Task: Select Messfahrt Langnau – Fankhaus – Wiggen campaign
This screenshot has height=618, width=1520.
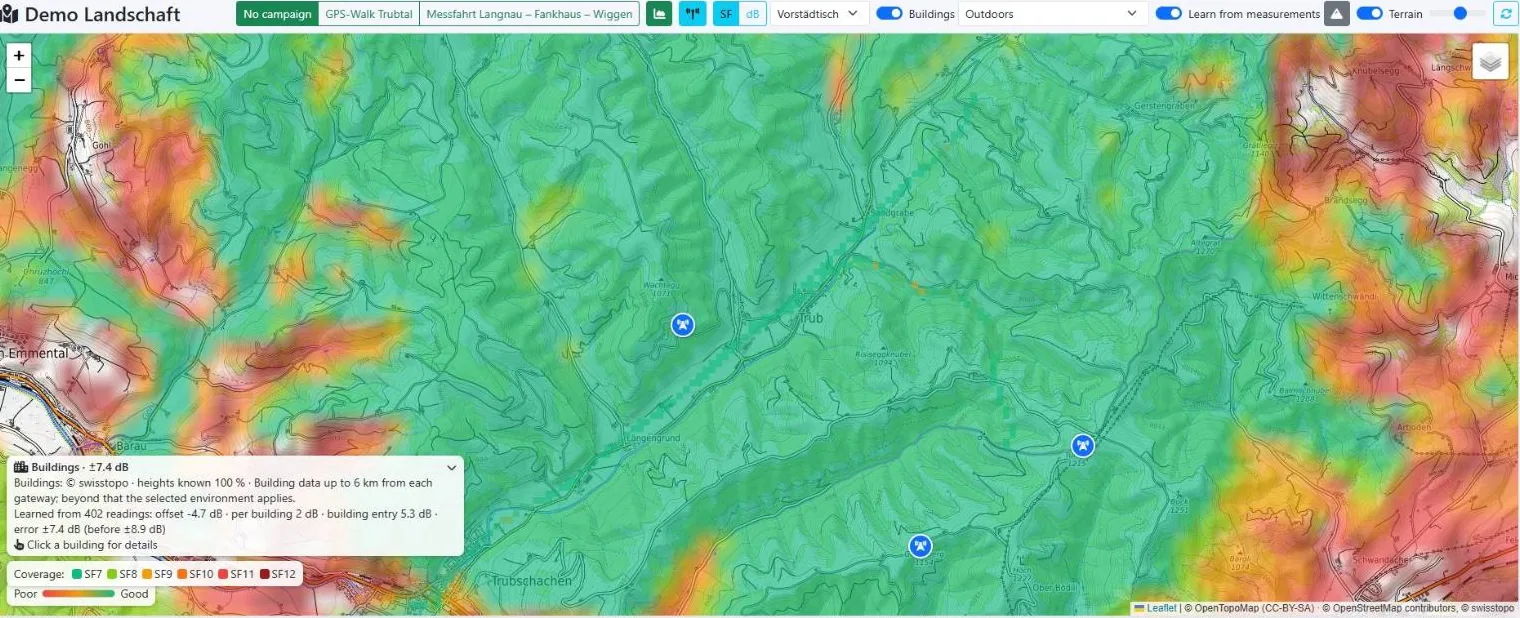Action: coord(529,14)
